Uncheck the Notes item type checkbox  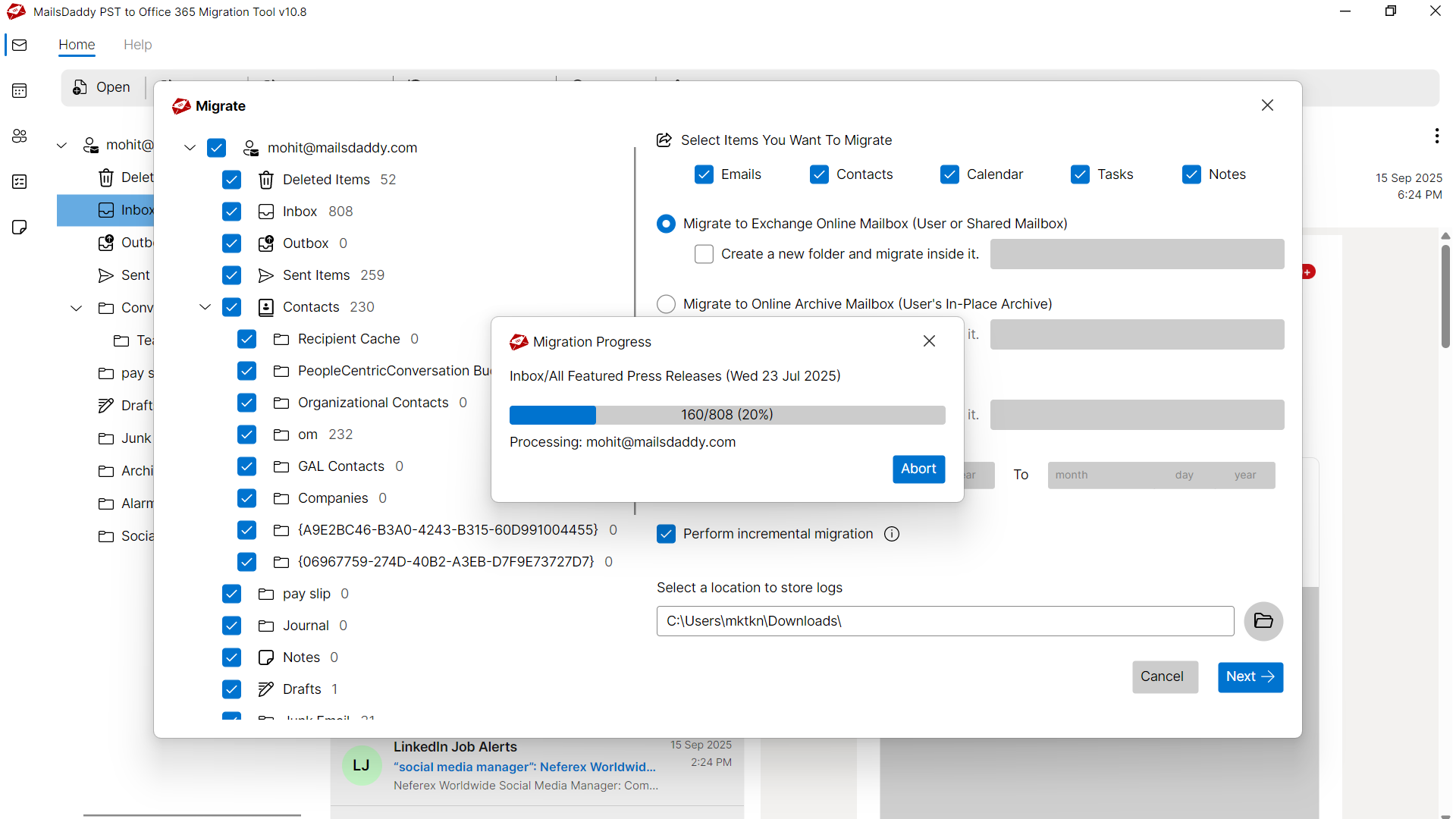pos(1191,174)
